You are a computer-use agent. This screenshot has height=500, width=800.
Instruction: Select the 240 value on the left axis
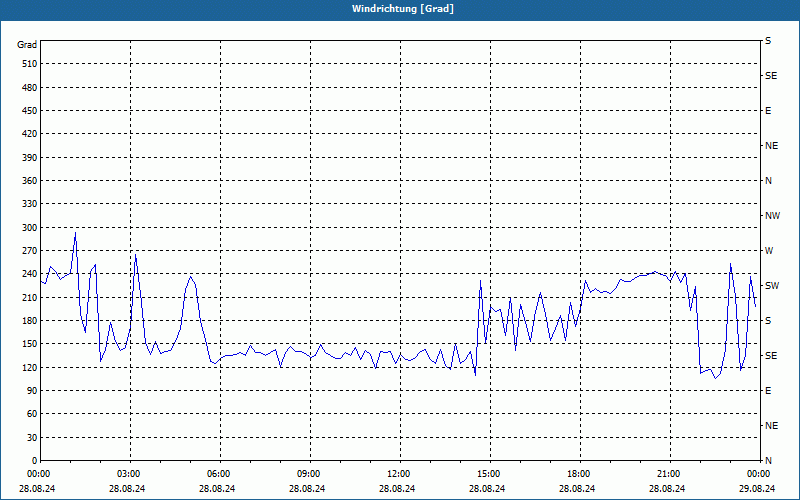pos(30,274)
